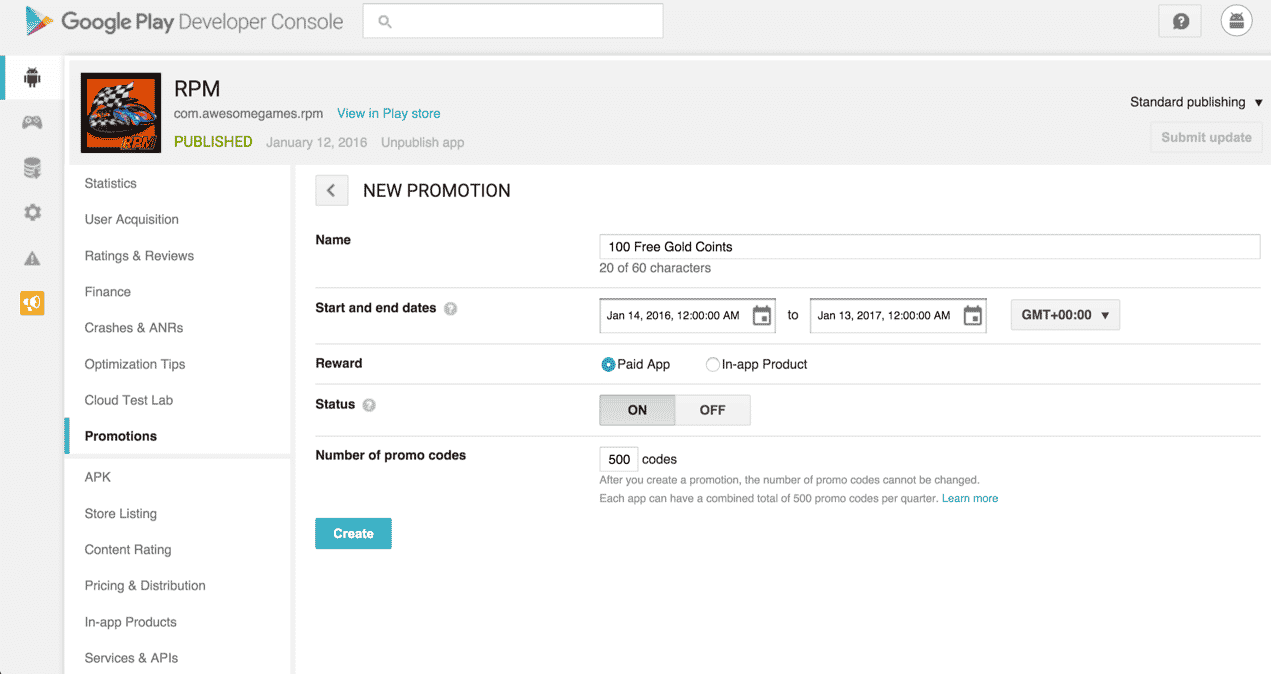Open the end date calendar picker
Image resolution: width=1271 pixels, height=674 pixels.
pos(972,316)
